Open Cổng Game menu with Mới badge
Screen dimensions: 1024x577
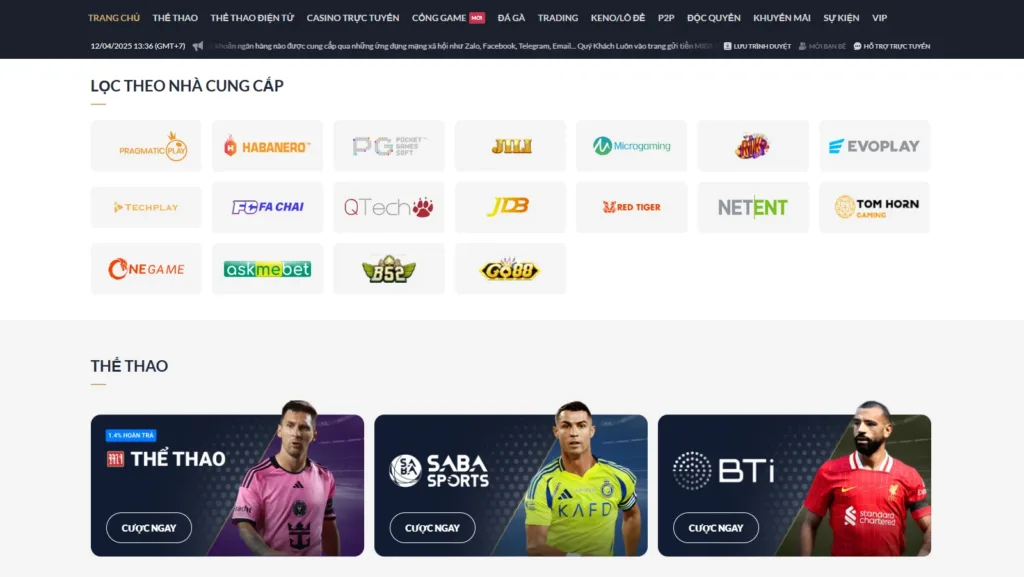(448, 18)
